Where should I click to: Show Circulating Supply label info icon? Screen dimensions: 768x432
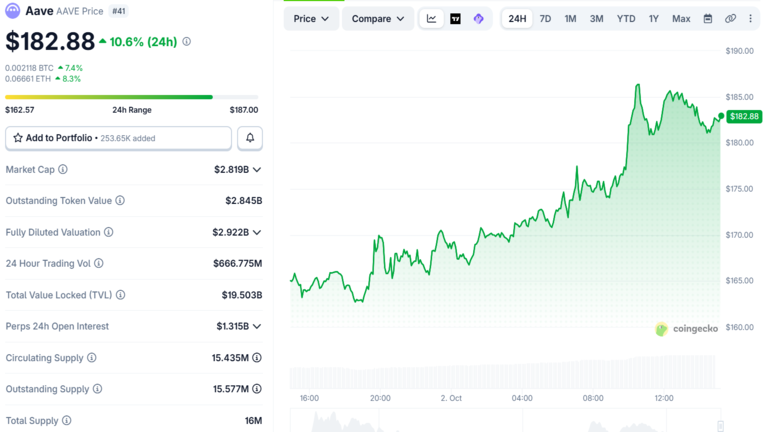pos(92,358)
